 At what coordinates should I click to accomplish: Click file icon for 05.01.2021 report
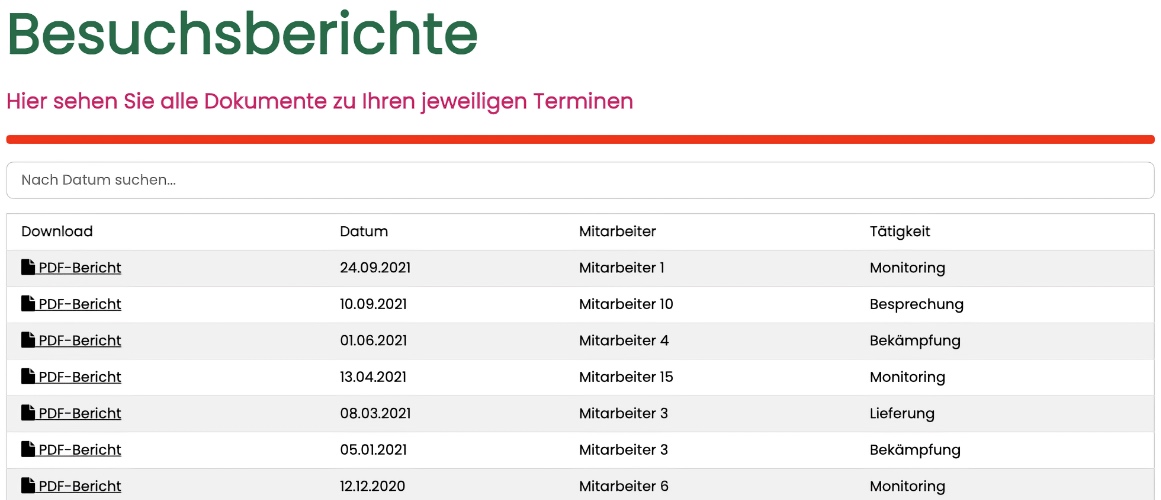(x=28, y=449)
